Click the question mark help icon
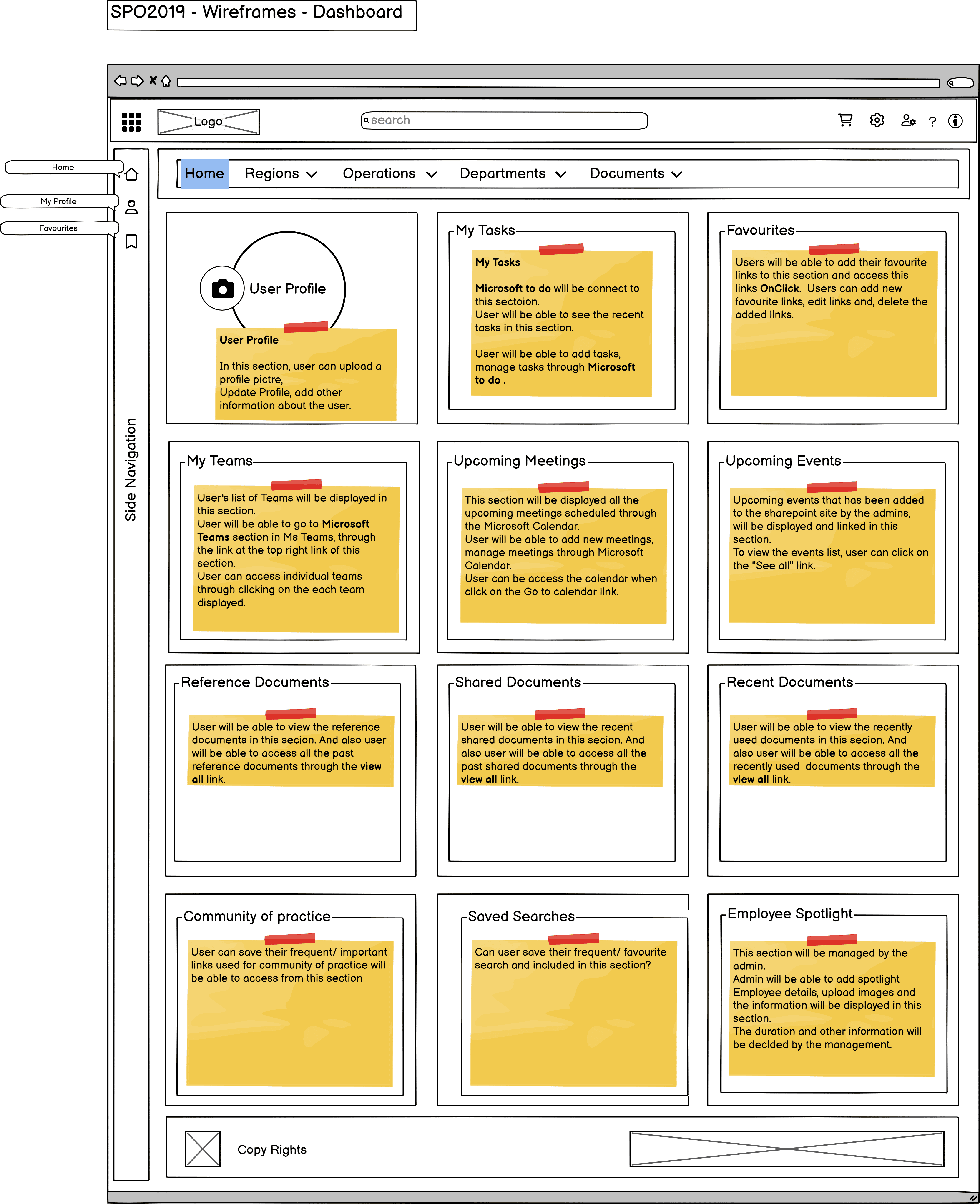The width and height of the screenshot is (980, 1204). (932, 121)
